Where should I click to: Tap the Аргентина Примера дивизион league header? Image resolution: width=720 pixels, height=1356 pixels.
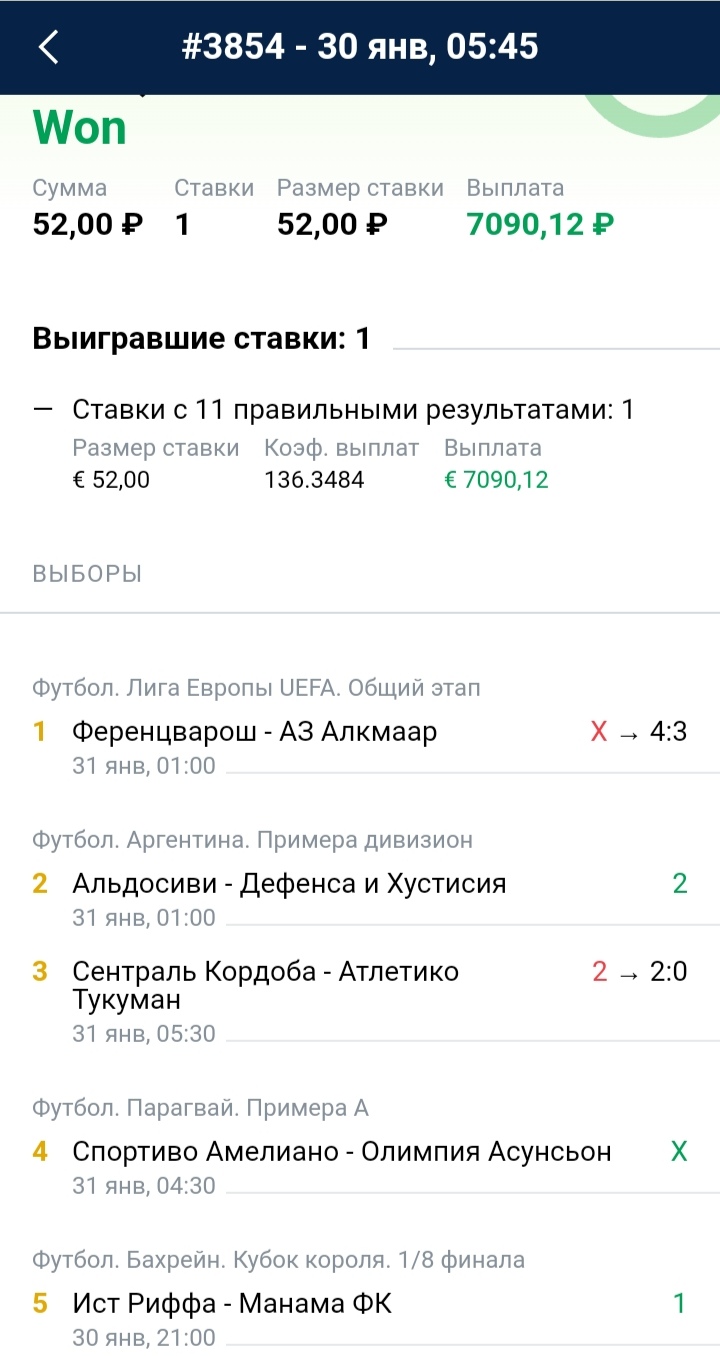252,840
